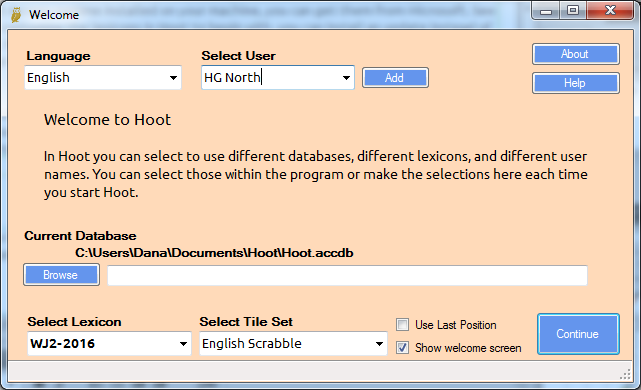Click Continue to start Hoot
Viewport: 641px width, 390px height.
578,334
